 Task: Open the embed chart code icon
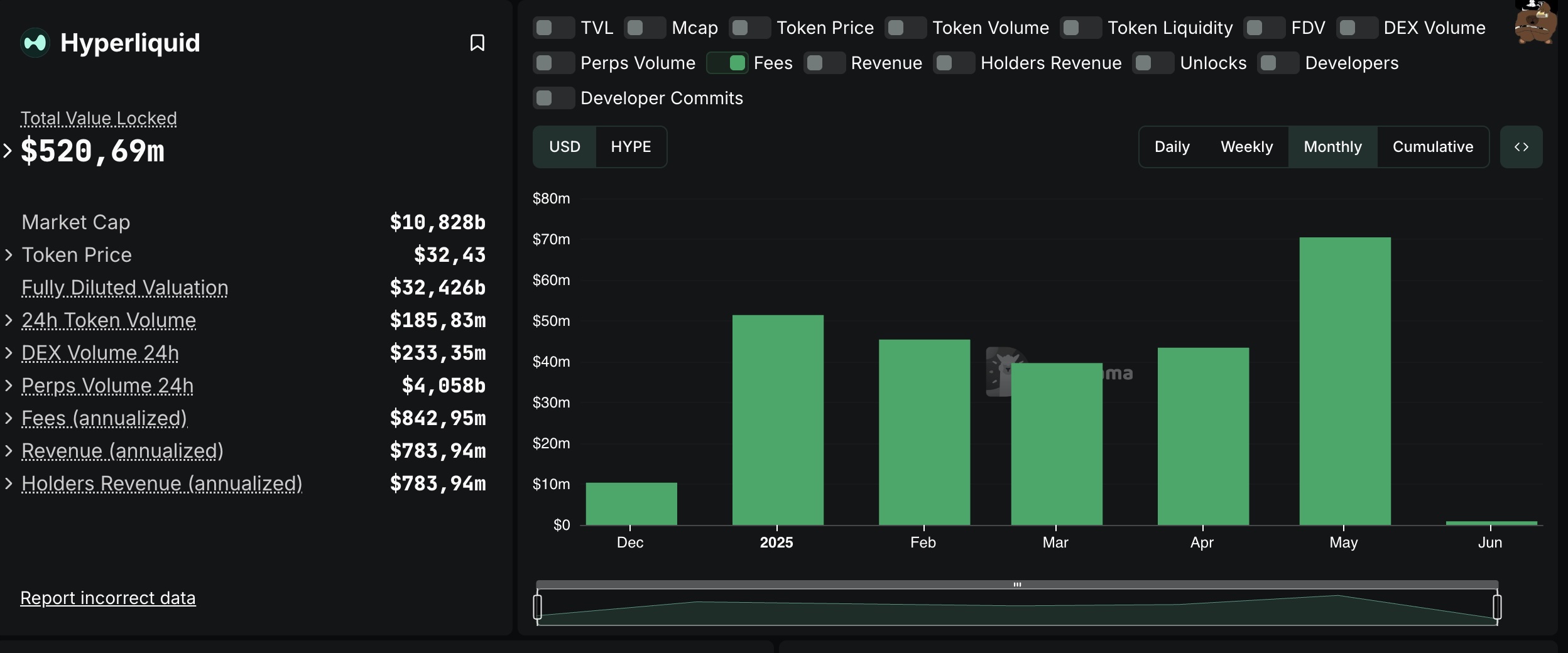1521,147
